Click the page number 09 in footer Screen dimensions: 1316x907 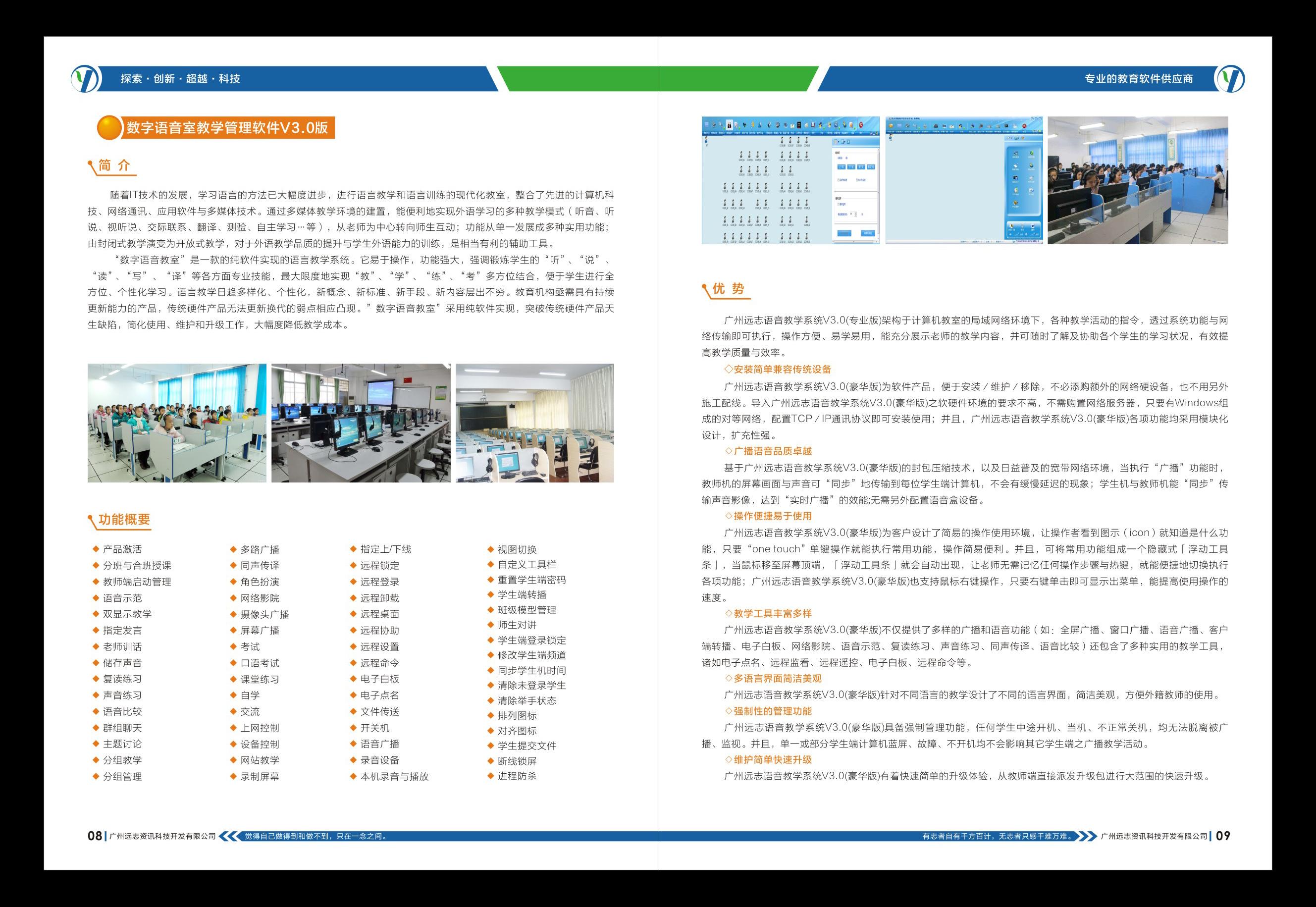(1223, 836)
